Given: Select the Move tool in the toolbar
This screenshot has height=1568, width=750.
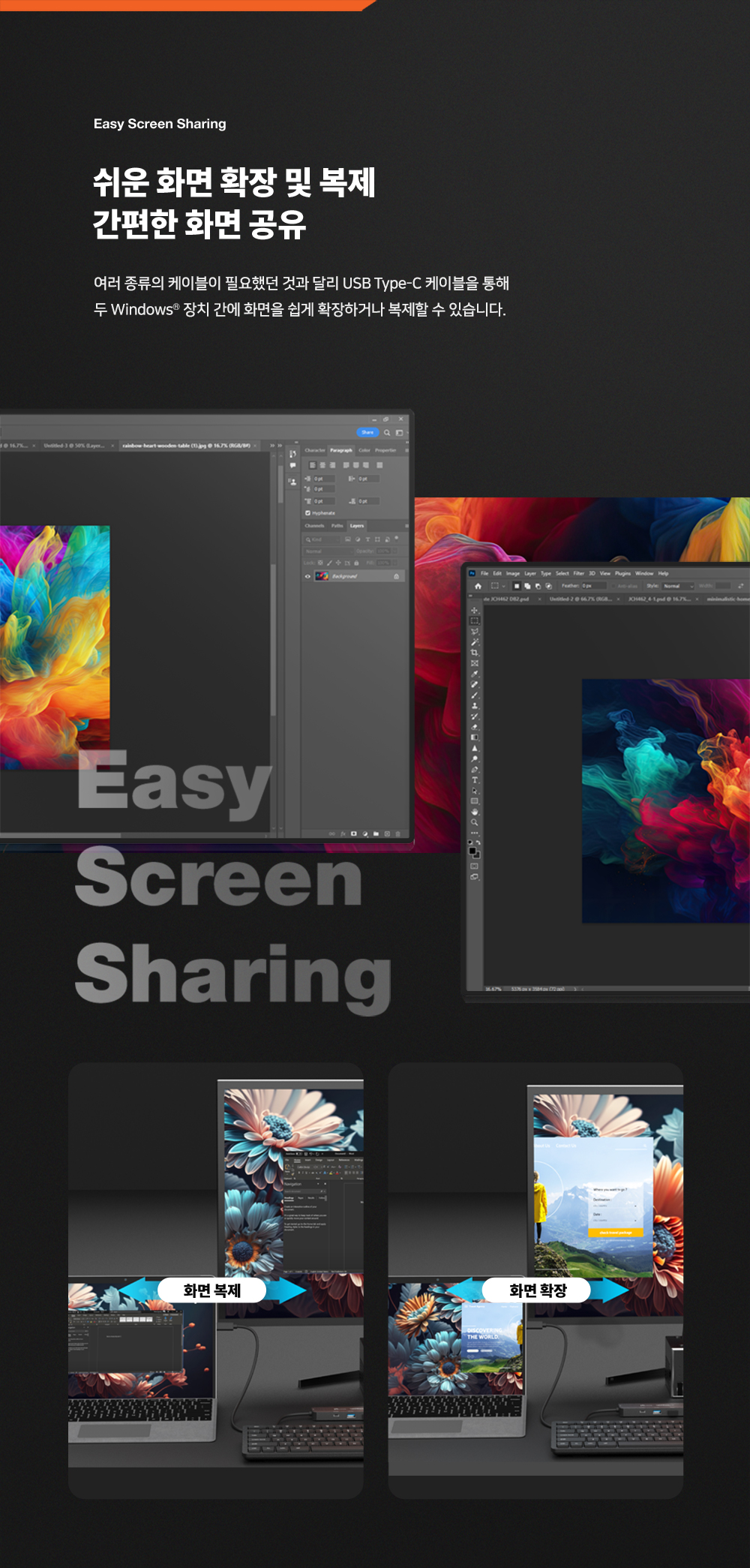Looking at the screenshot, I should tap(474, 611).
